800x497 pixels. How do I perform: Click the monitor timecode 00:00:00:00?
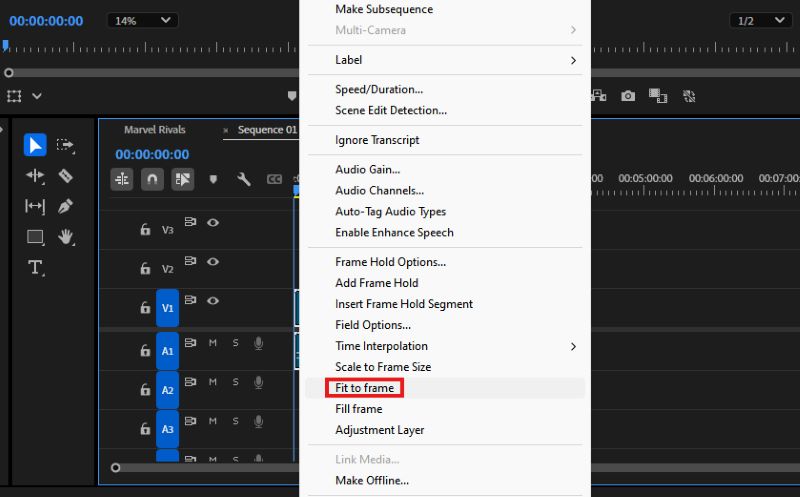pyautogui.click(x=46, y=21)
